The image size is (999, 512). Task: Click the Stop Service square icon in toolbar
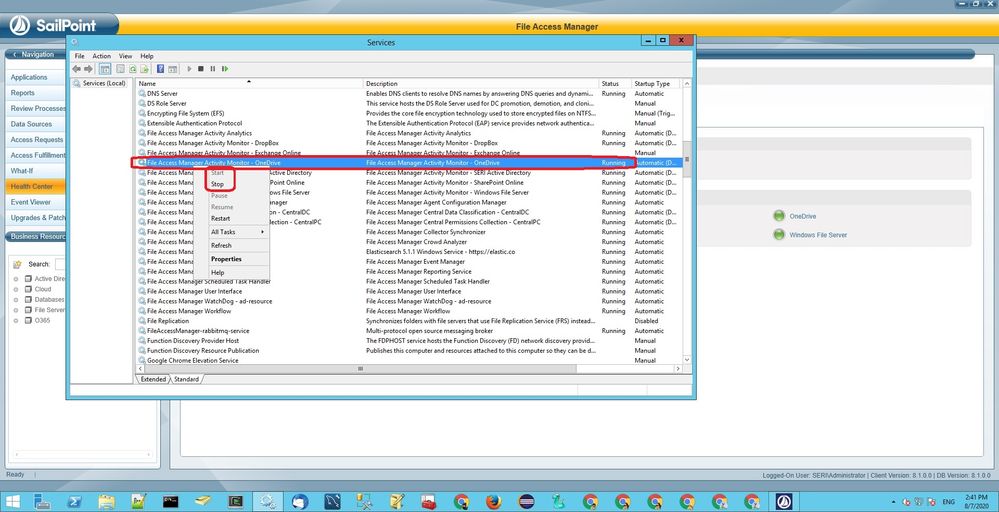(201, 69)
